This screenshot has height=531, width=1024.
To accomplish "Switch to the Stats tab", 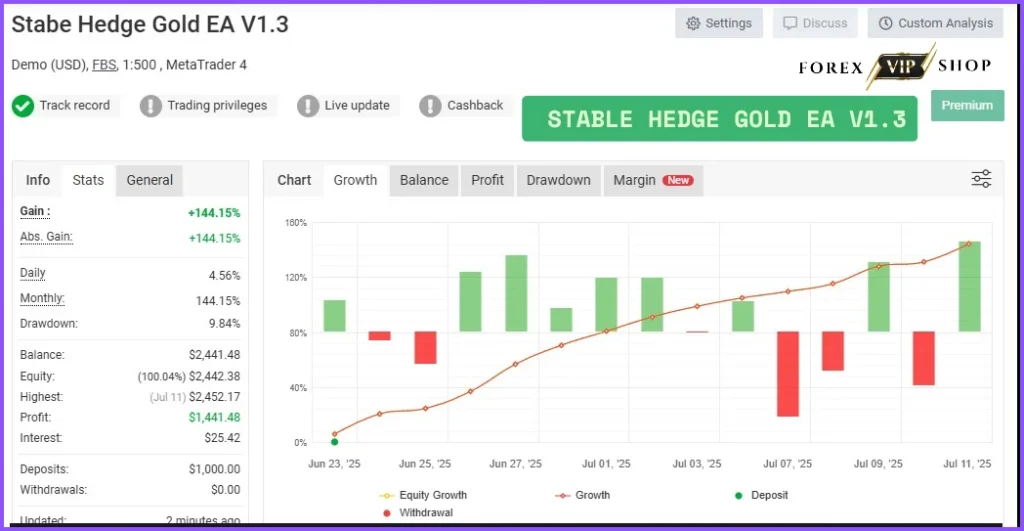I will [88, 180].
